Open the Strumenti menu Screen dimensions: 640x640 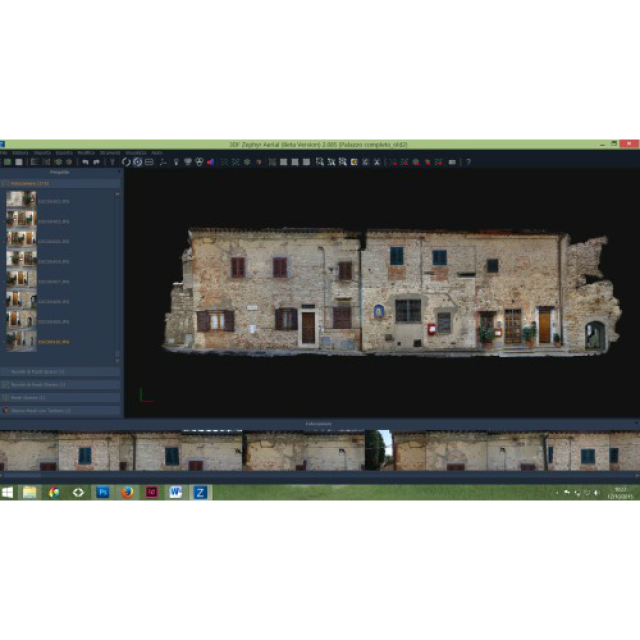point(110,153)
